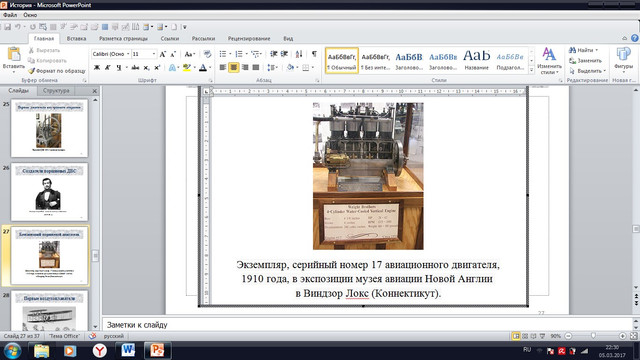Decrease paragraph indent

[x=273, y=54]
